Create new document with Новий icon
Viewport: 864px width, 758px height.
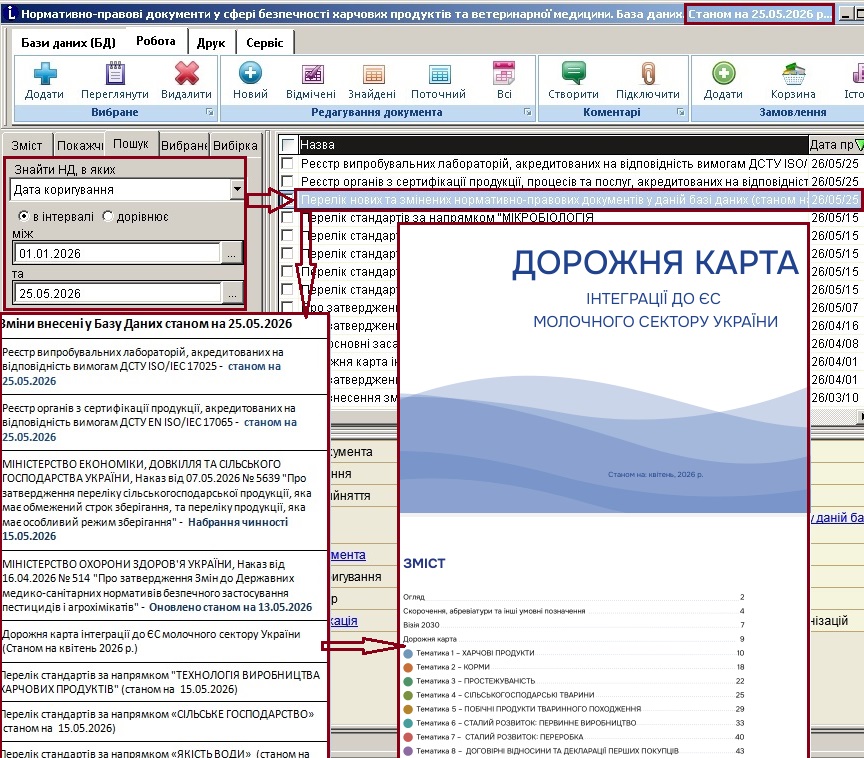pos(250,73)
